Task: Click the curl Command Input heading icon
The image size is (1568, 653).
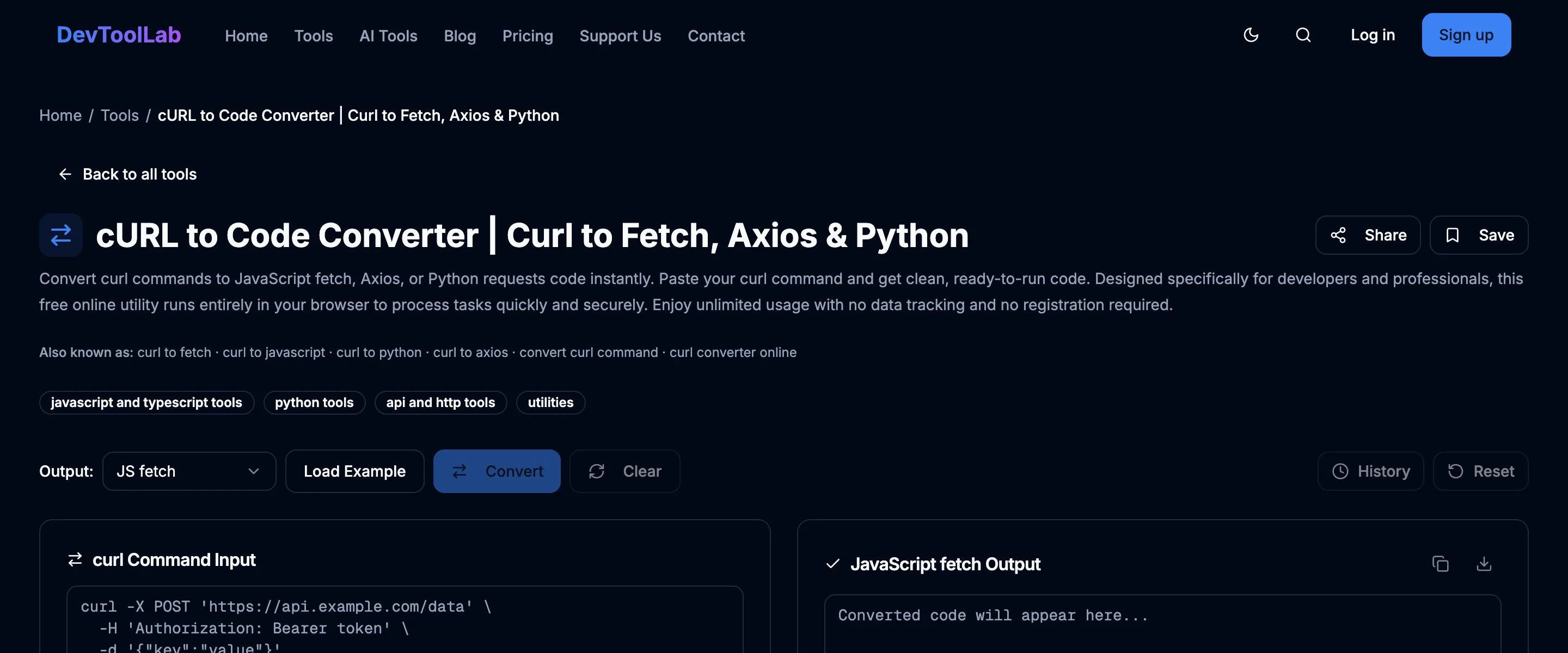Action: click(75, 559)
